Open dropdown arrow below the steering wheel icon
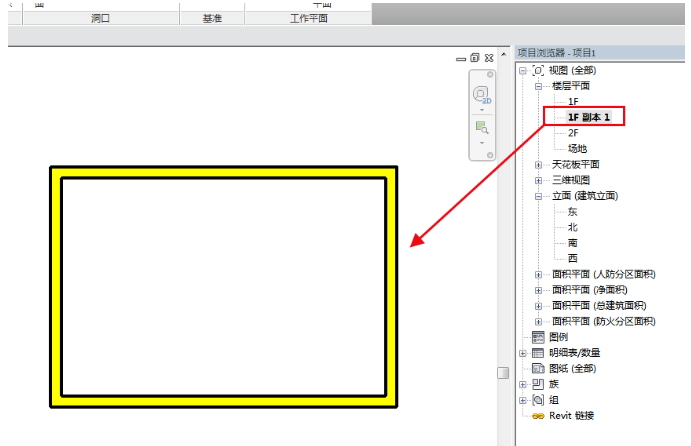 (482, 110)
